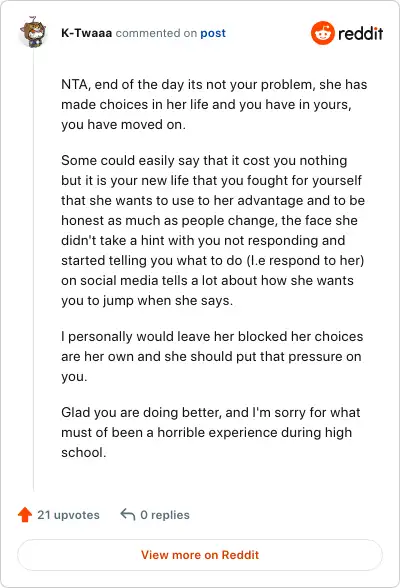Click the paragraph starting "Some could easily say"
This screenshot has width=400, height=588.
click(213, 230)
